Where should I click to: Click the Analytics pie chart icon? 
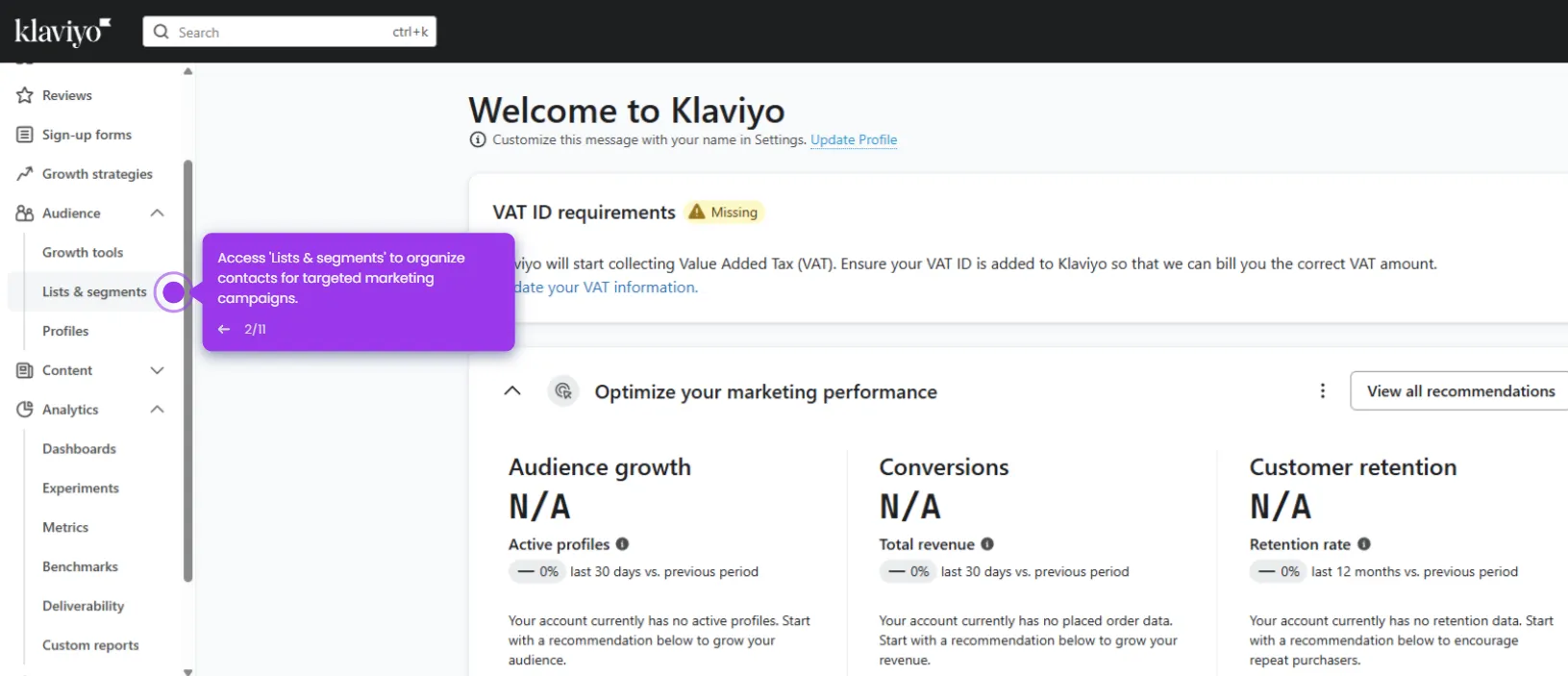coord(25,410)
